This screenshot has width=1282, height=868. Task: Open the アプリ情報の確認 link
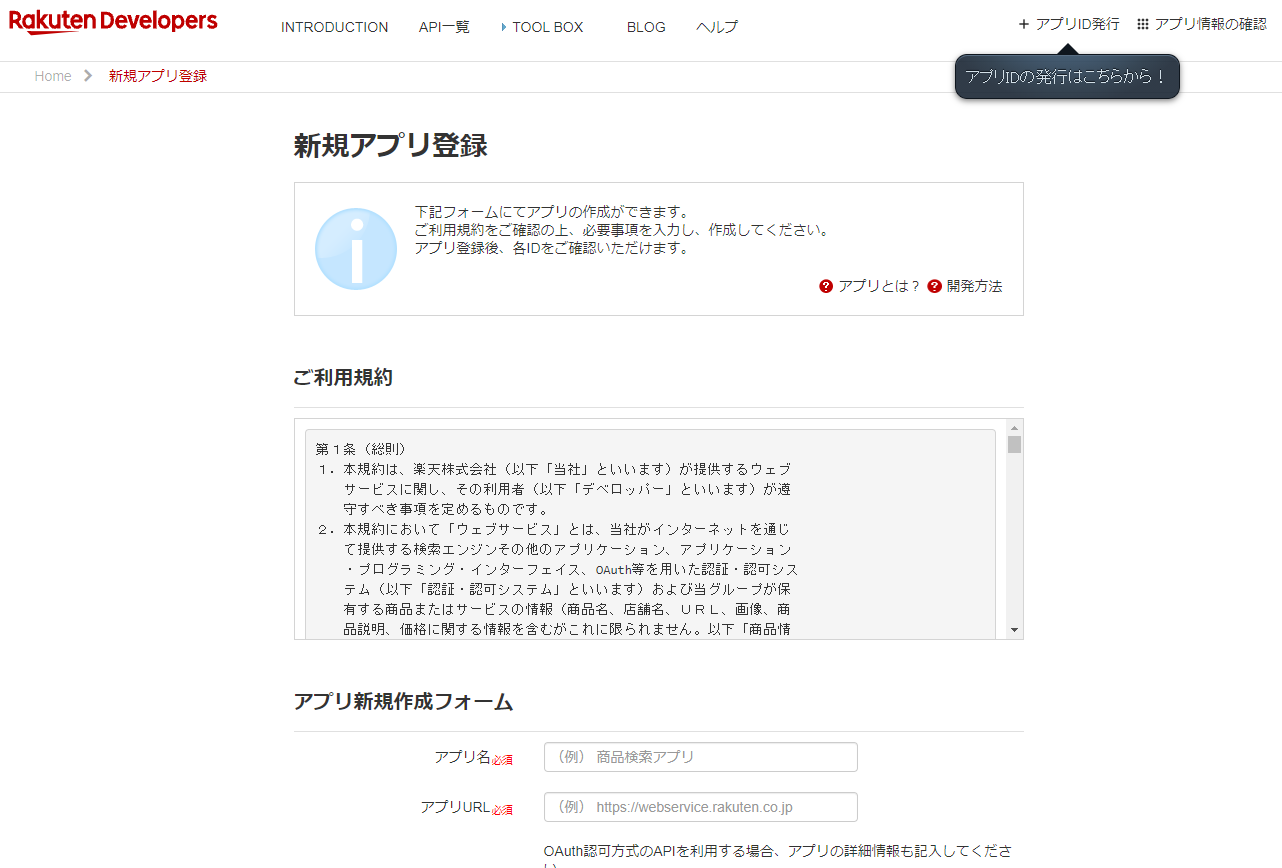[x=1210, y=24]
